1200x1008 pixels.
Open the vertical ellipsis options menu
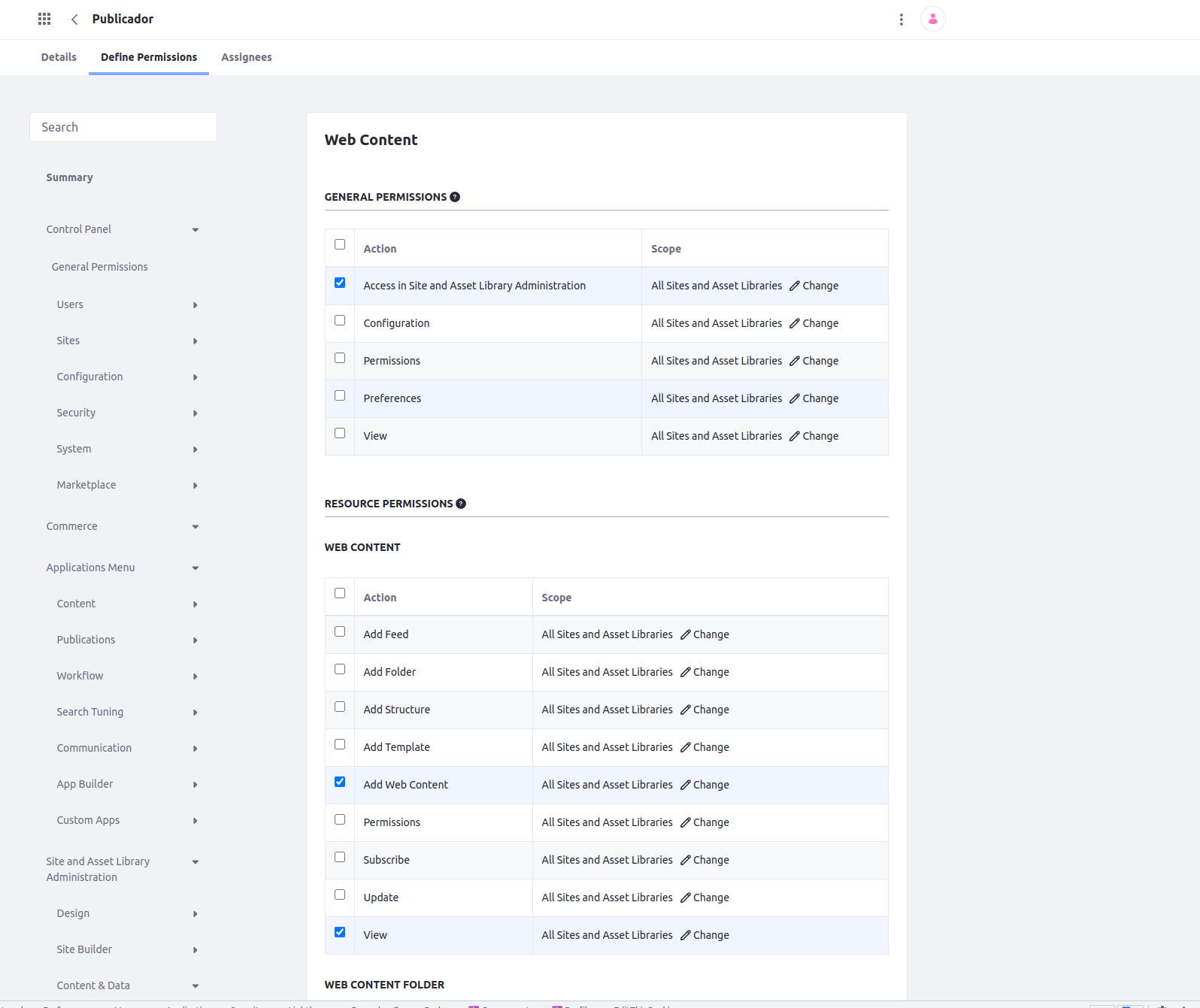pyautogui.click(x=901, y=20)
